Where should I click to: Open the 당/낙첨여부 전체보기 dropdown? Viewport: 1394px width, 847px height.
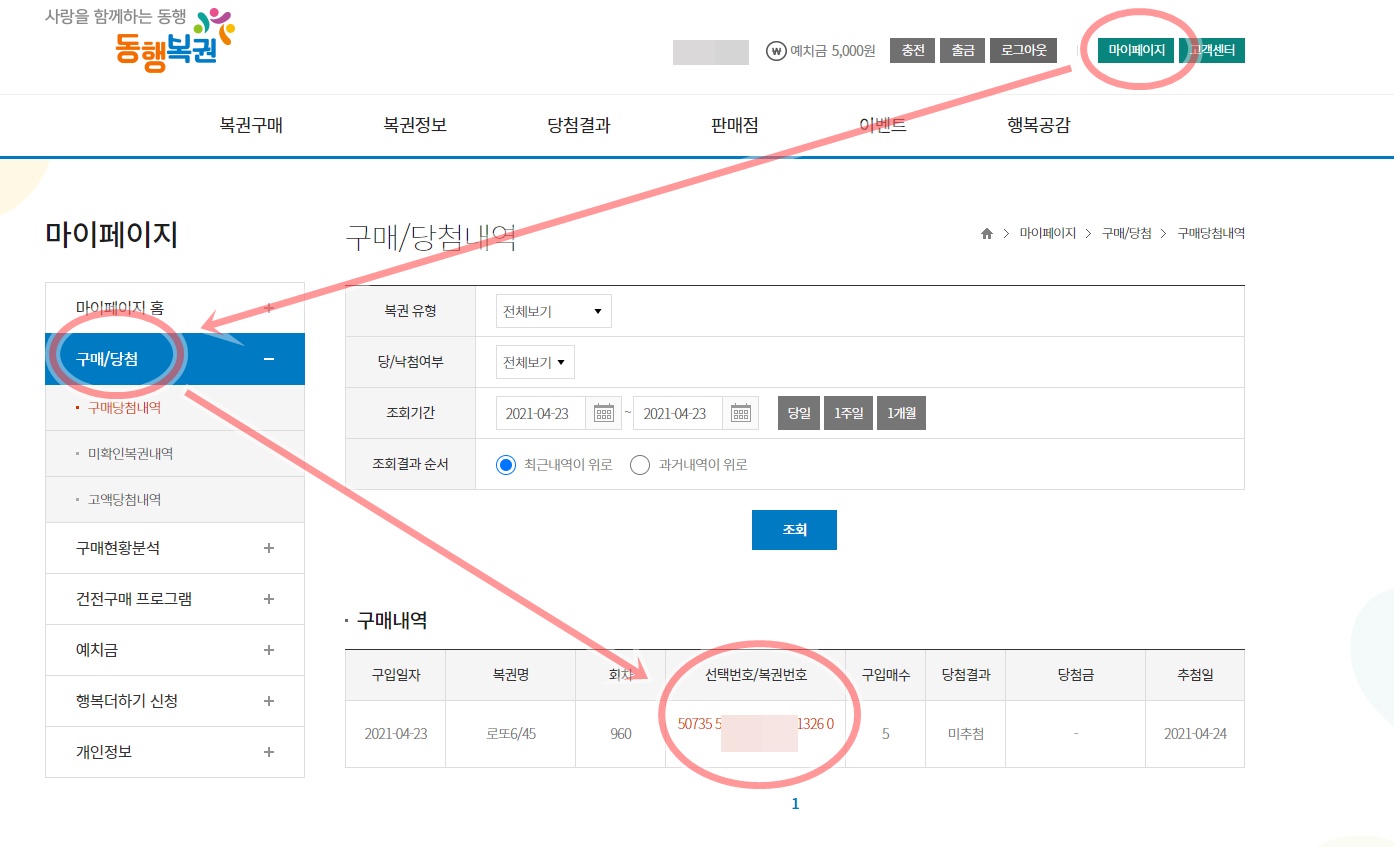(x=535, y=362)
